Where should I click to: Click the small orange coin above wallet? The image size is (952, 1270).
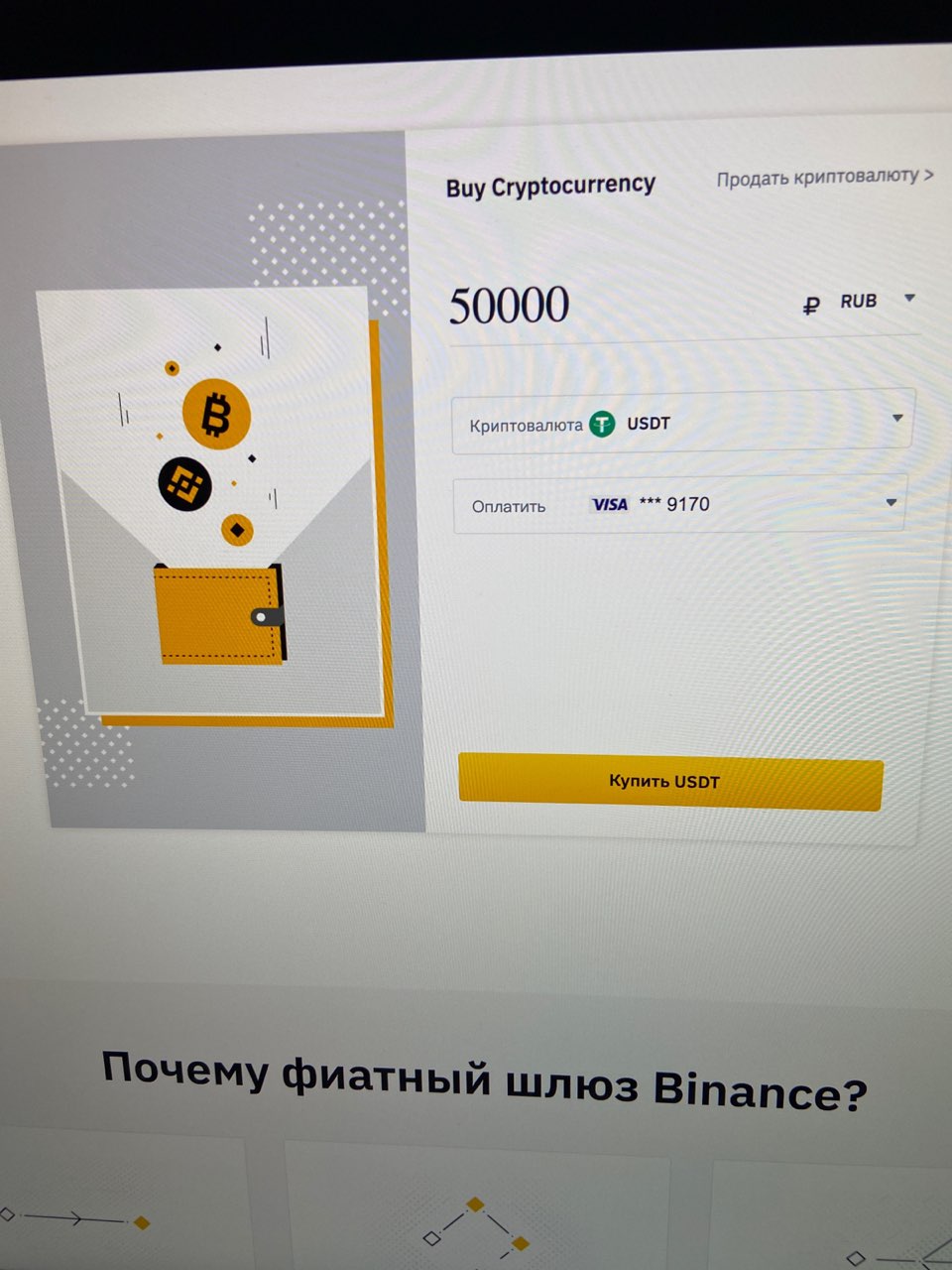237,530
